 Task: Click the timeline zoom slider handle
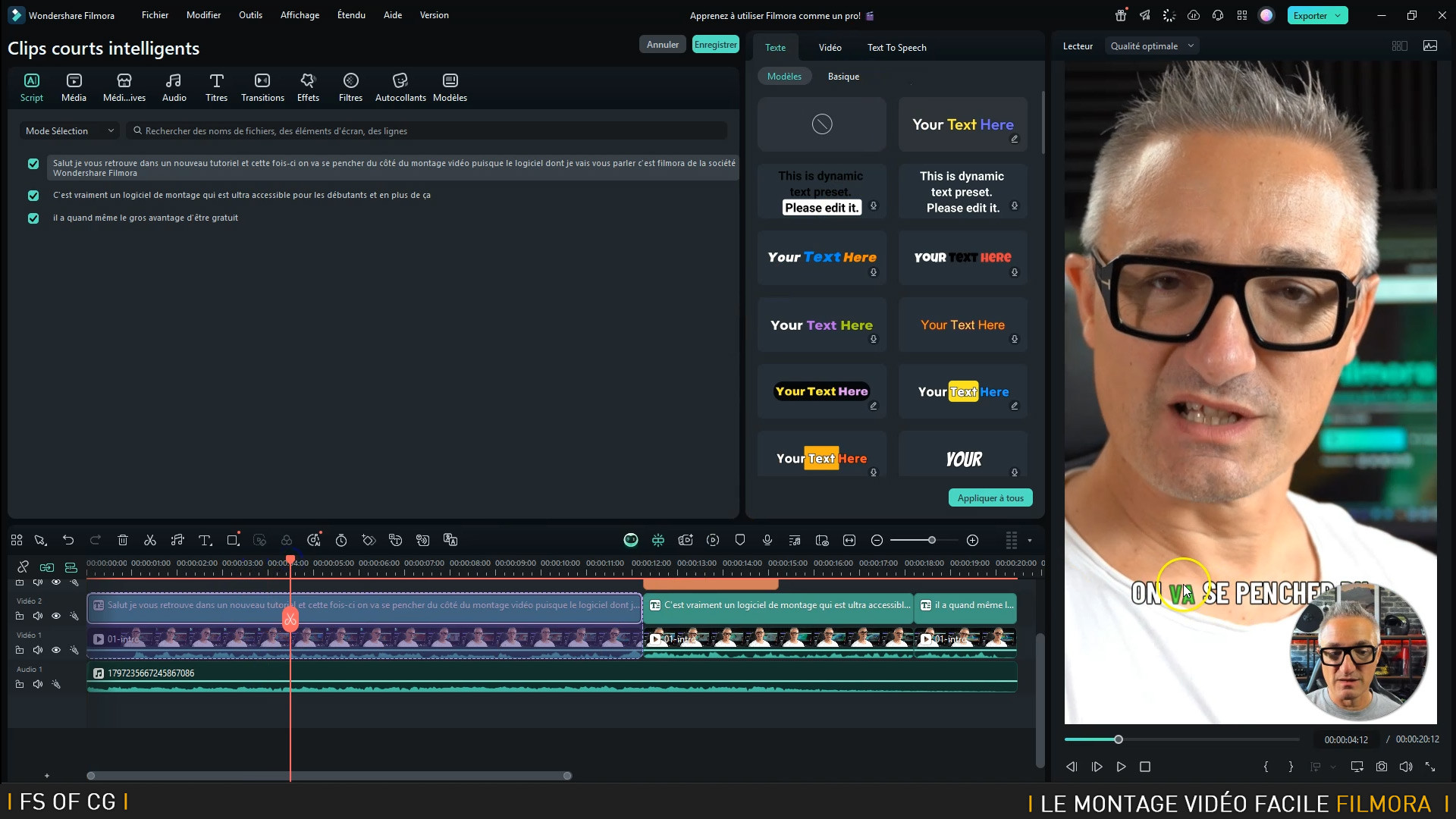932,540
